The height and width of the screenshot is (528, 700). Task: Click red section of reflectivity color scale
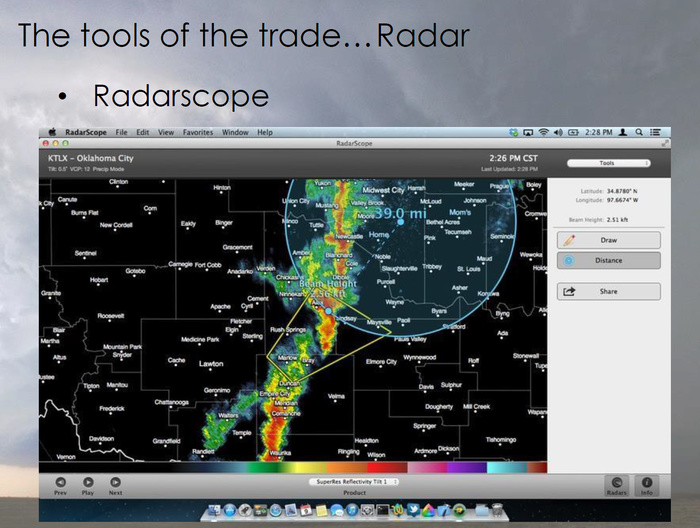point(387,467)
